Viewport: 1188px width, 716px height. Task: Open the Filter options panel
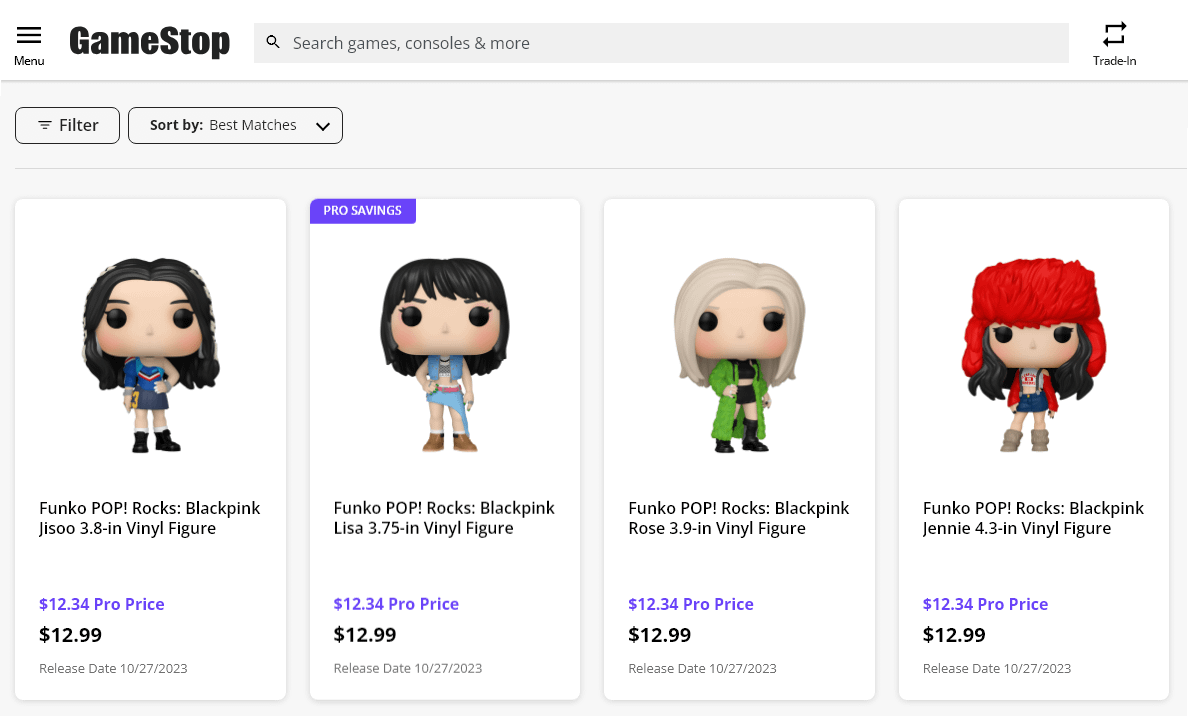67,125
